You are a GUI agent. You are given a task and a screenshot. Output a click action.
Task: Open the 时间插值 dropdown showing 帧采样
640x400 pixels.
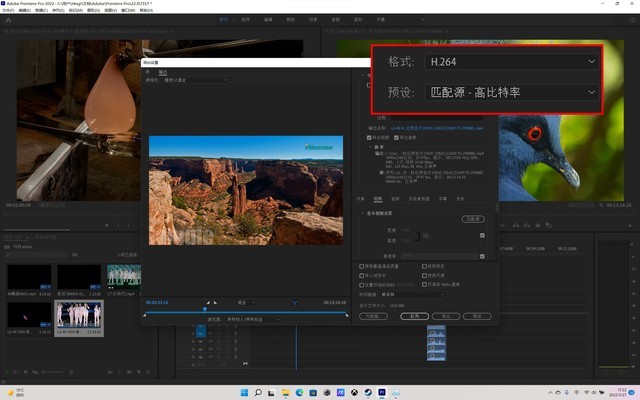(412, 294)
